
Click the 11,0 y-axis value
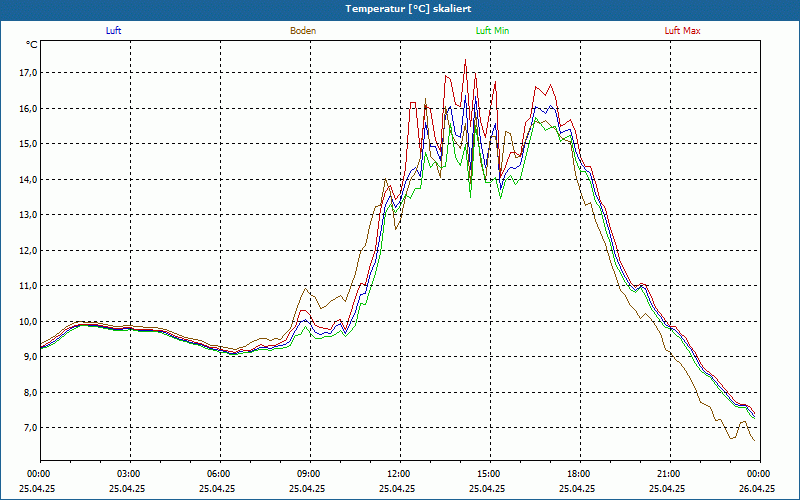[29, 286]
